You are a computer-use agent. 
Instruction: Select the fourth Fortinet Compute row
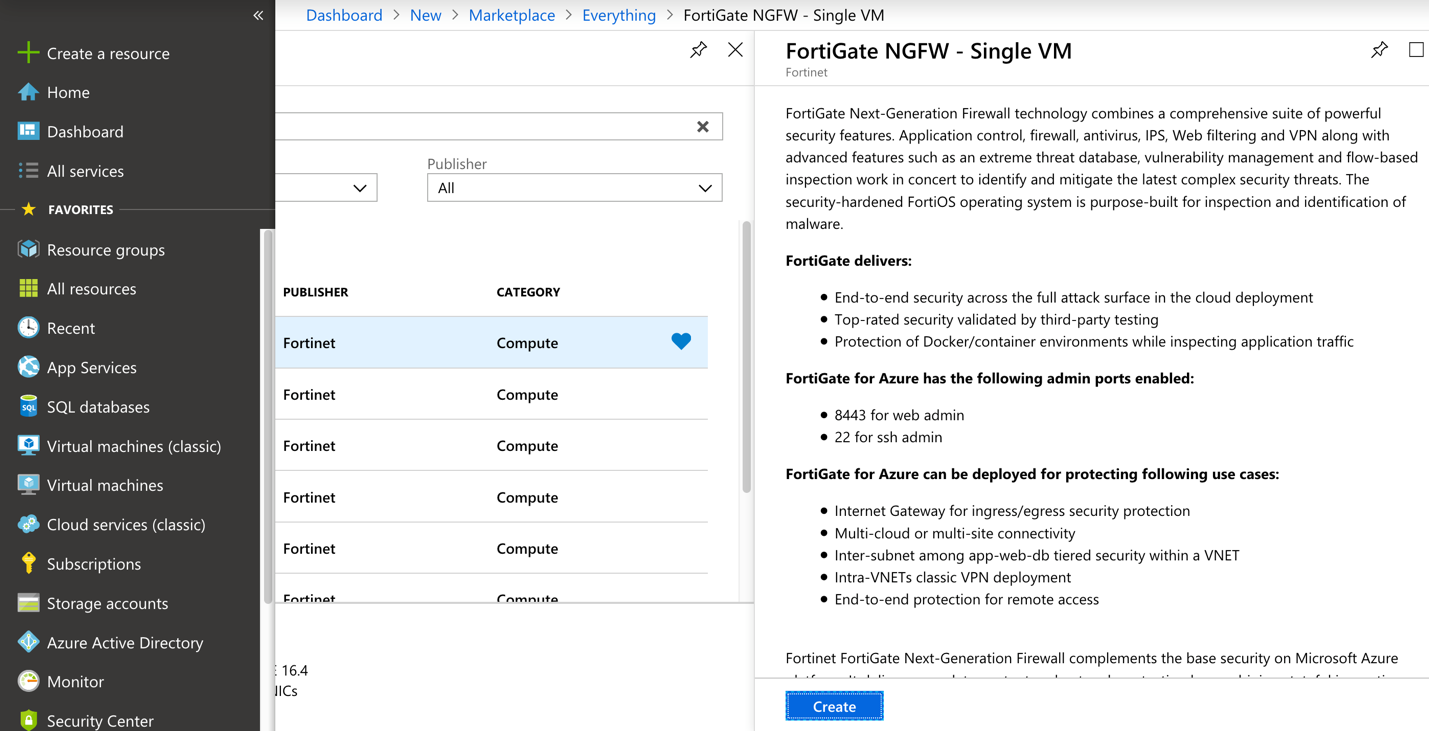tap(491, 497)
